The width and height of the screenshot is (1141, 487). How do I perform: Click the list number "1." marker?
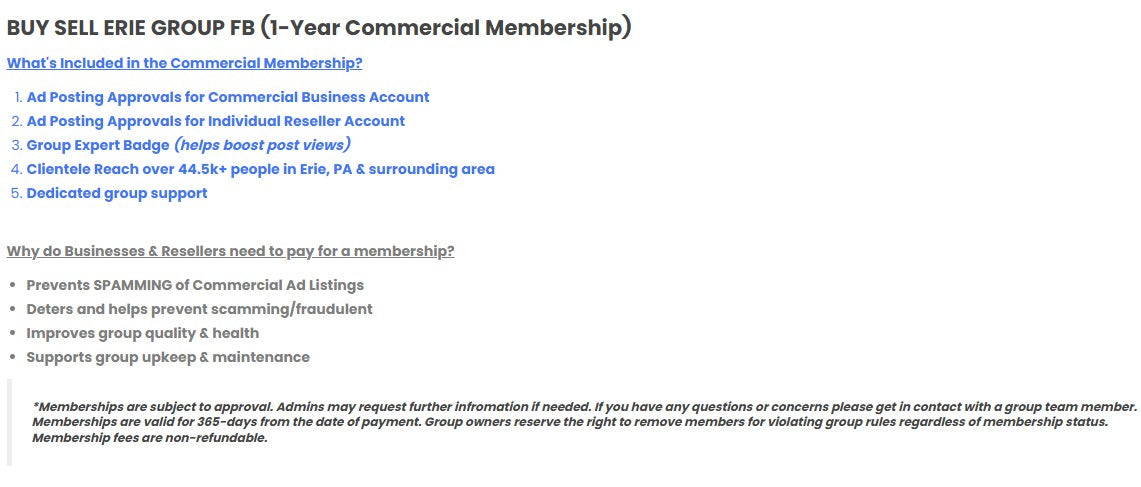pos(18,97)
